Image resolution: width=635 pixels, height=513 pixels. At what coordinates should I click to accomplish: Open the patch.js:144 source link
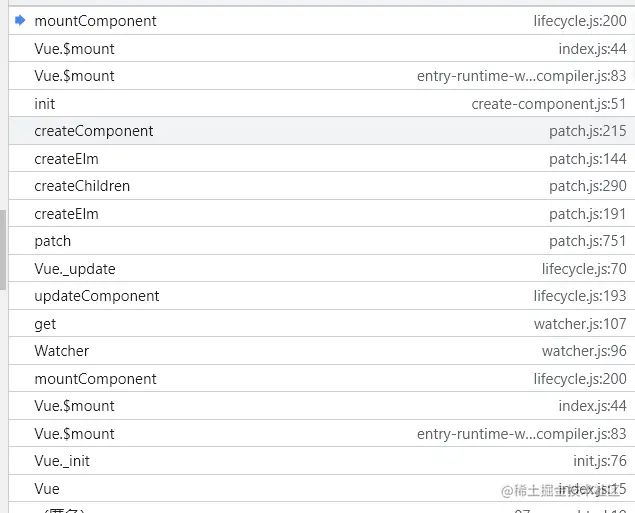(x=588, y=159)
